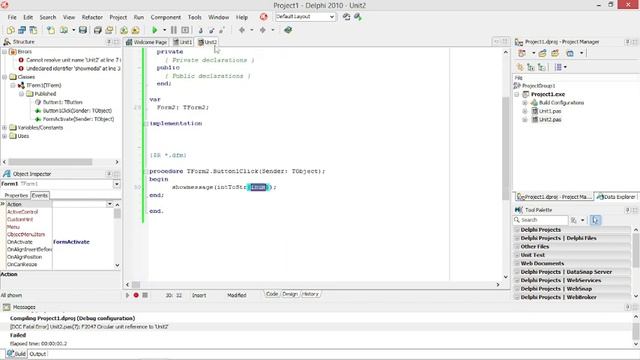Collapse the Errors node in Structure
640x360 pixels.
[4, 52]
